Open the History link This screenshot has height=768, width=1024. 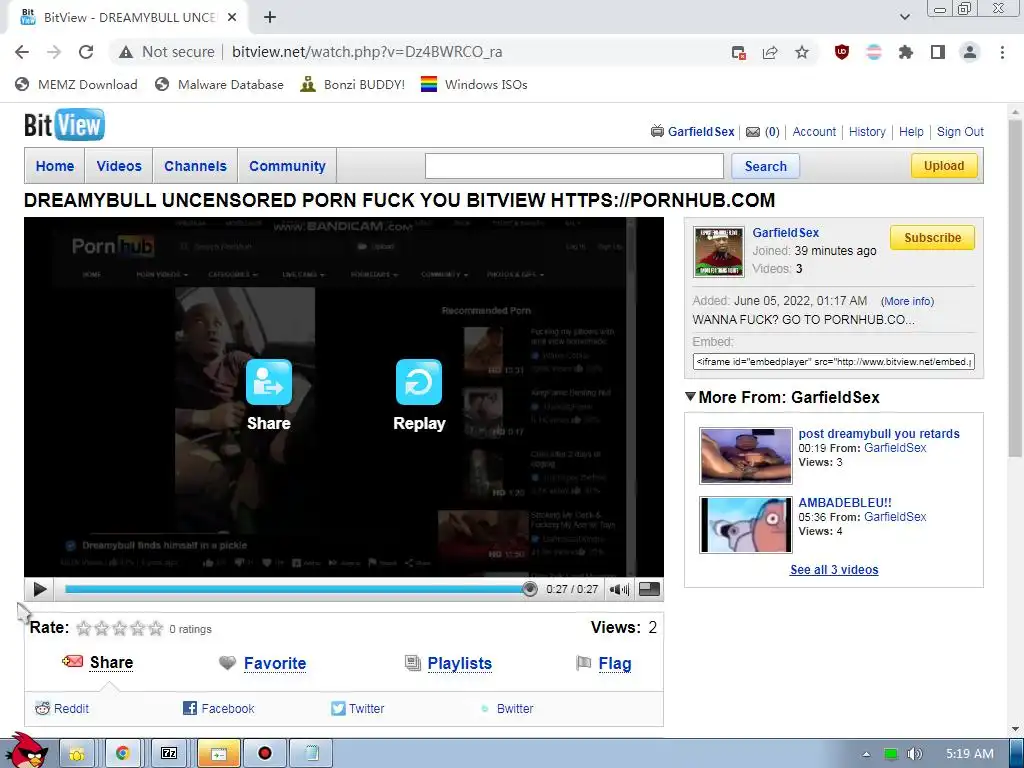(867, 132)
